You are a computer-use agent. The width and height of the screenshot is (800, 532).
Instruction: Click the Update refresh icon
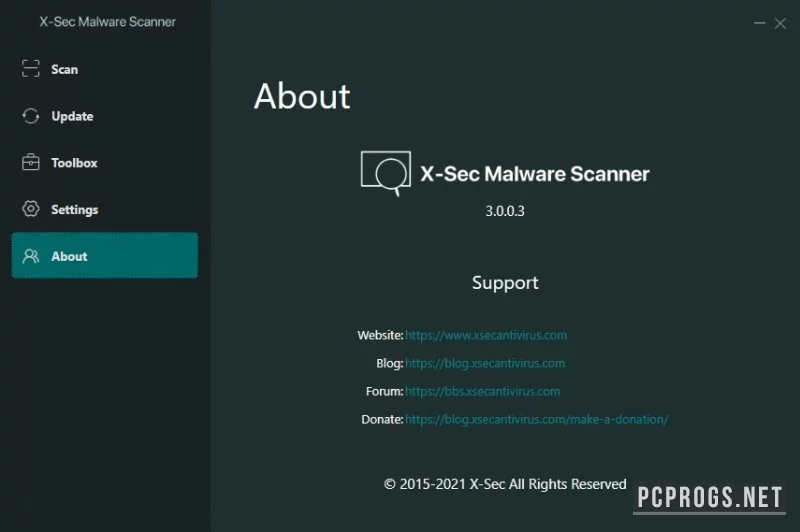31,116
